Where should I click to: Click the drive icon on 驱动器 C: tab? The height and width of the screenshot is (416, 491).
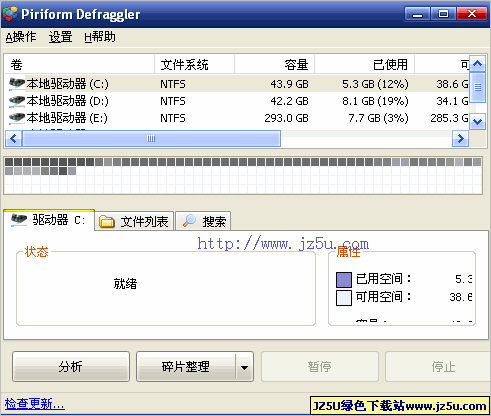[19, 220]
